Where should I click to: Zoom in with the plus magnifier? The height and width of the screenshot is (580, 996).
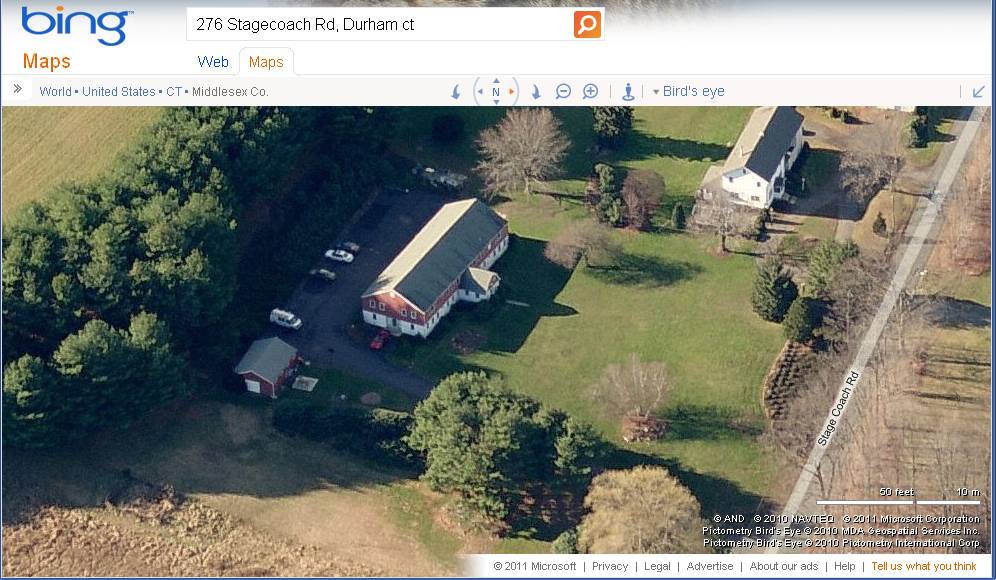(590, 91)
